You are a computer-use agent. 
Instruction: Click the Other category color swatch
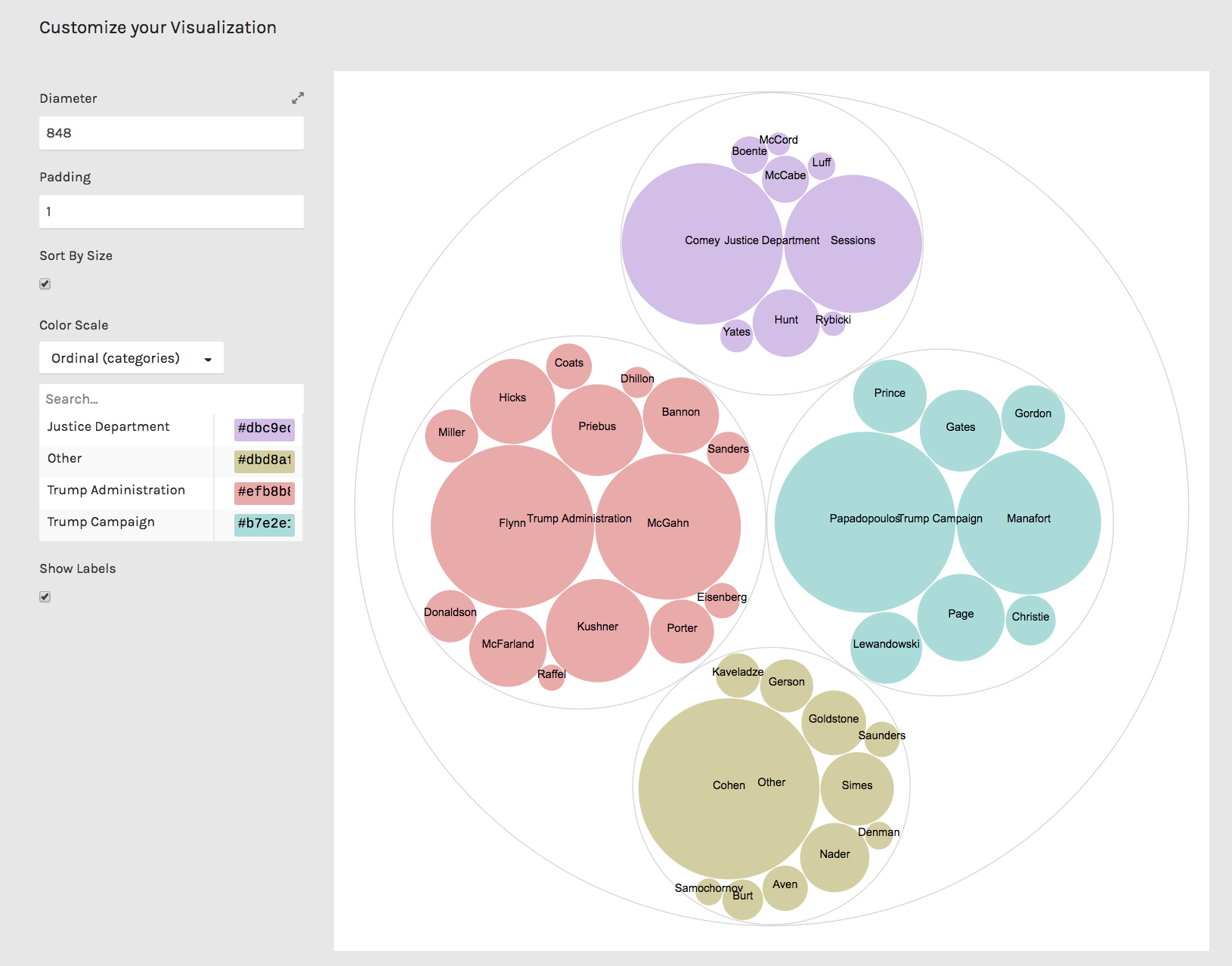(x=264, y=461)
